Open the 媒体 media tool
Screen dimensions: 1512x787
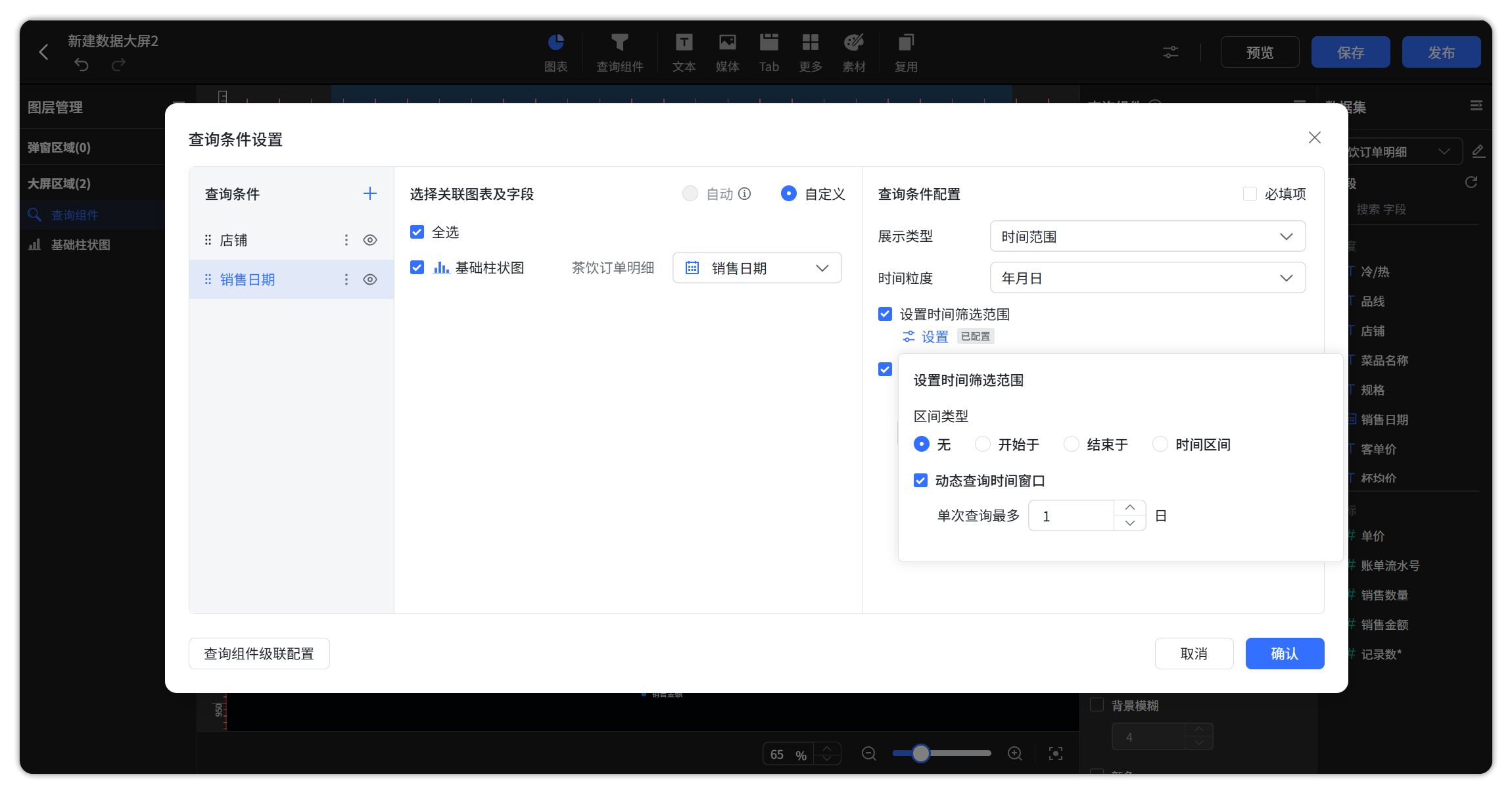727,53
